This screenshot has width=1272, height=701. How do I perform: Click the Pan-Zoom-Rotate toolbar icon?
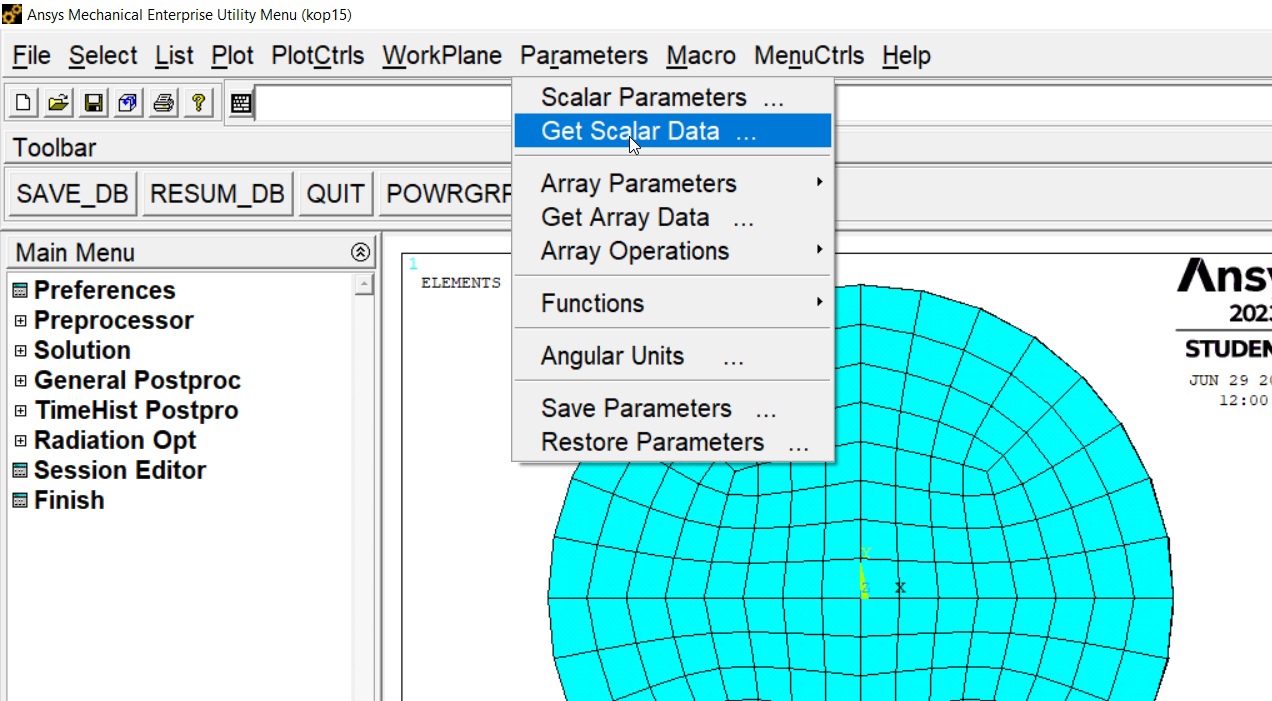point(128,102)
